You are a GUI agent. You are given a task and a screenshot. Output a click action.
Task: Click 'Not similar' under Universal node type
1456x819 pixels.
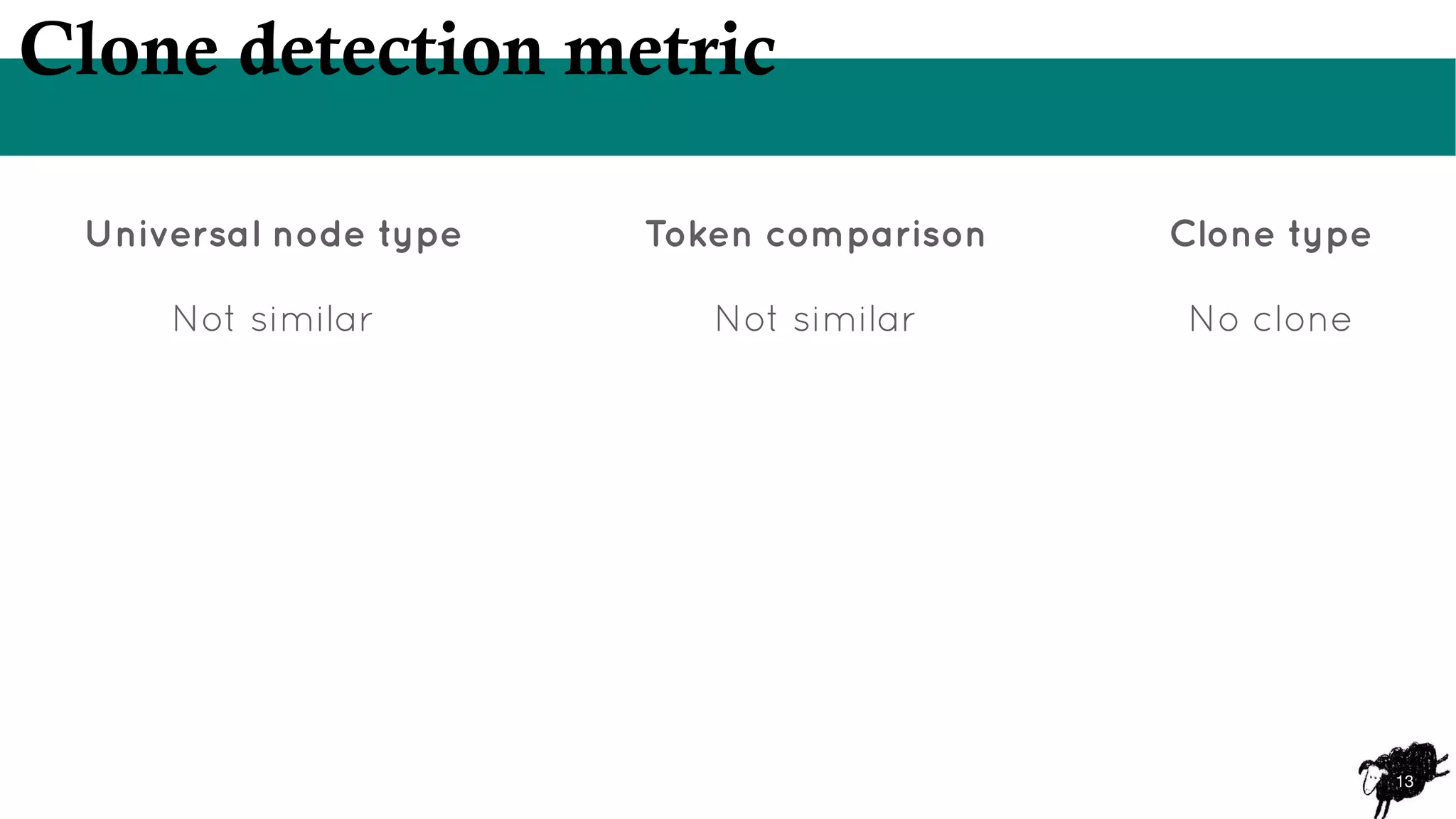click(x=272, y=319)
